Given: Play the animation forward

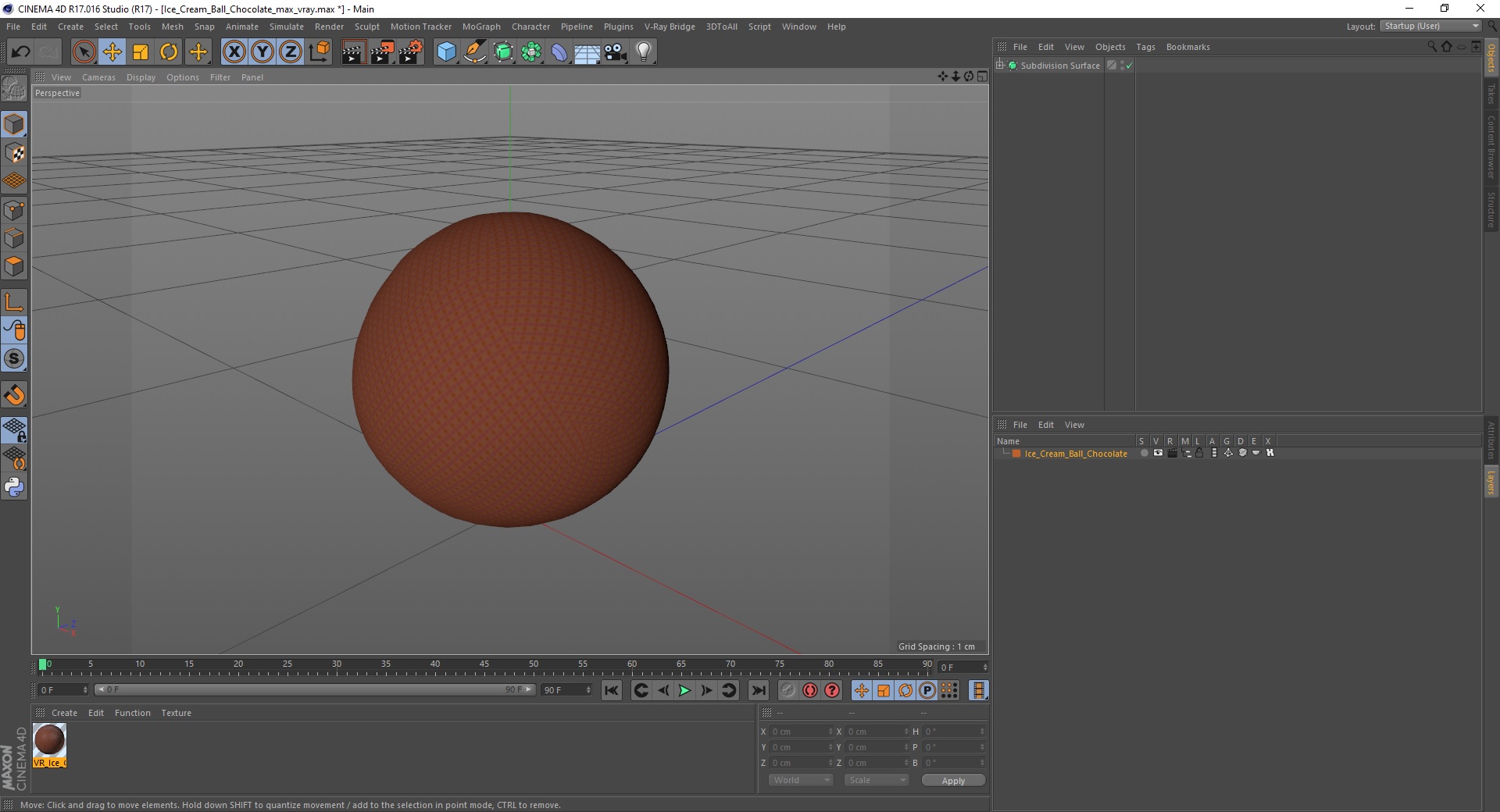Looking at the screenshot, I should [x=684, y=690].
